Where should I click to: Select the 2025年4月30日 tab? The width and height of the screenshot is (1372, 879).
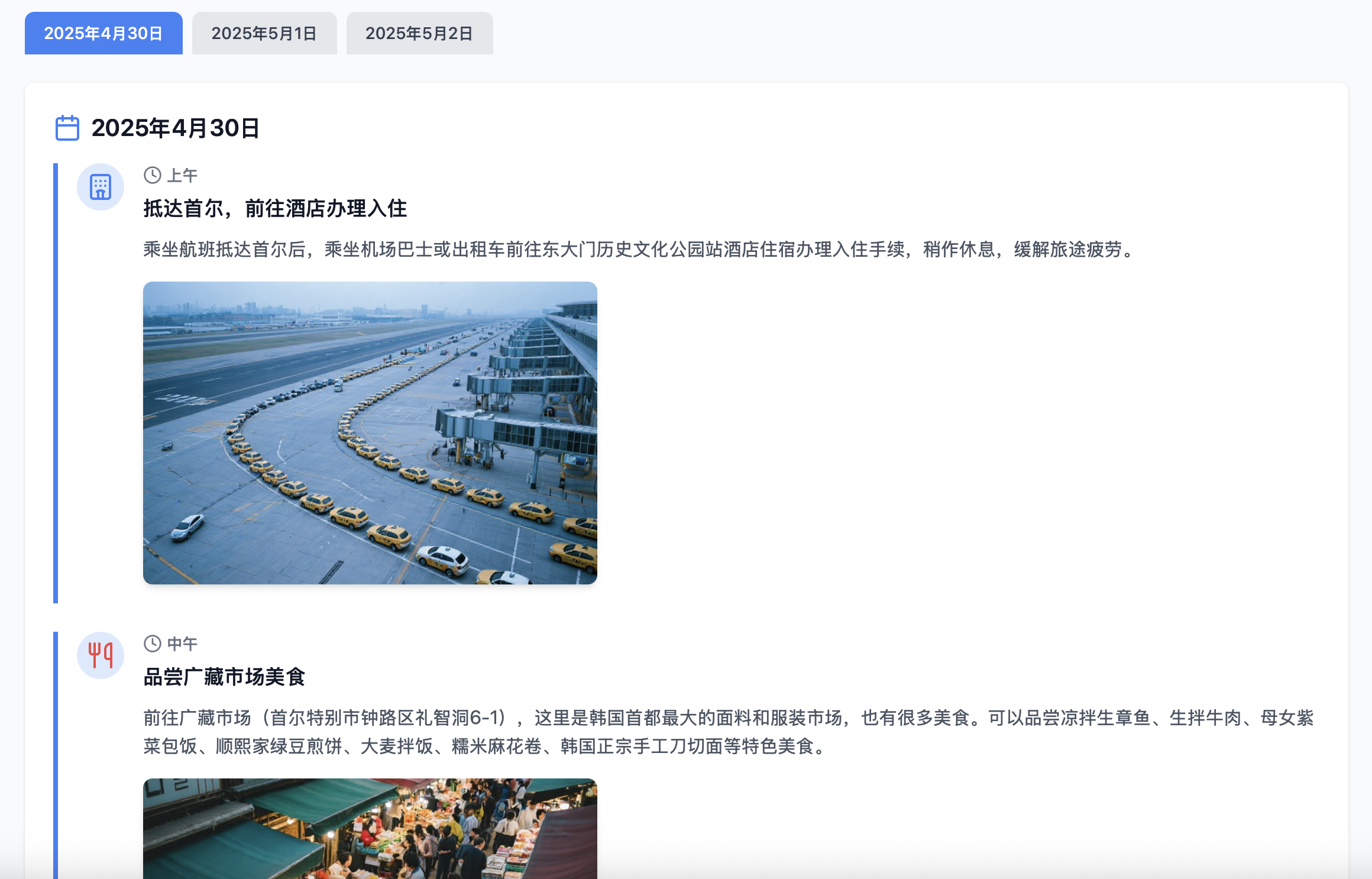click(103, 33)
